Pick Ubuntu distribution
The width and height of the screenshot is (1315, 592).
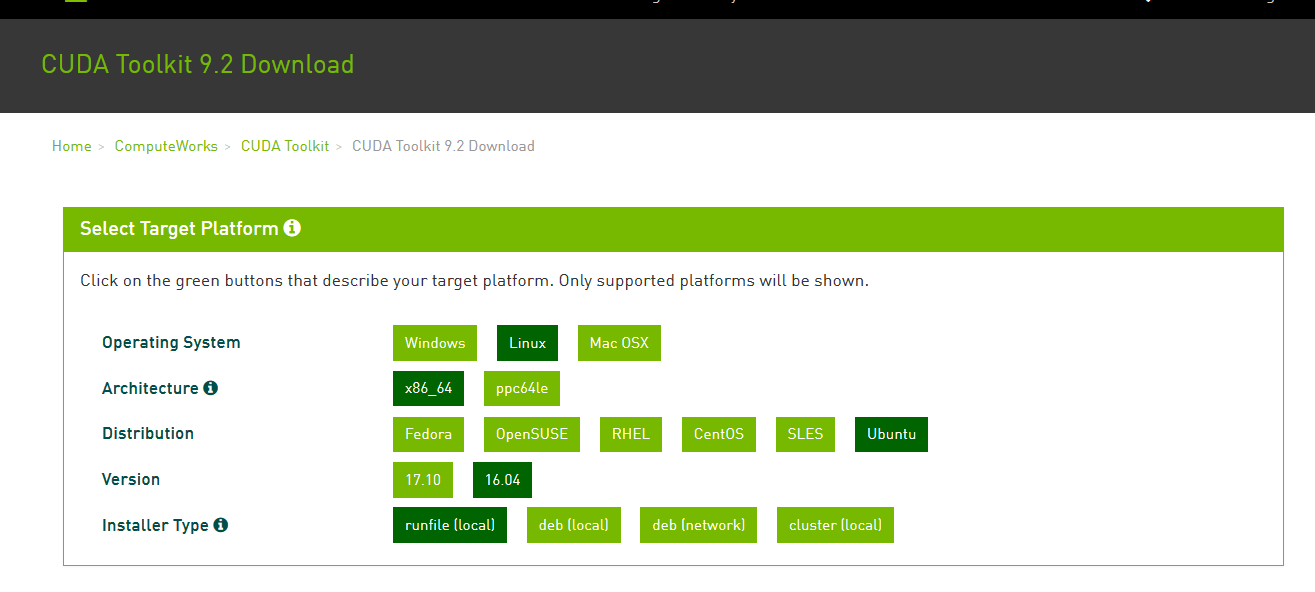(x=891, y=434)
